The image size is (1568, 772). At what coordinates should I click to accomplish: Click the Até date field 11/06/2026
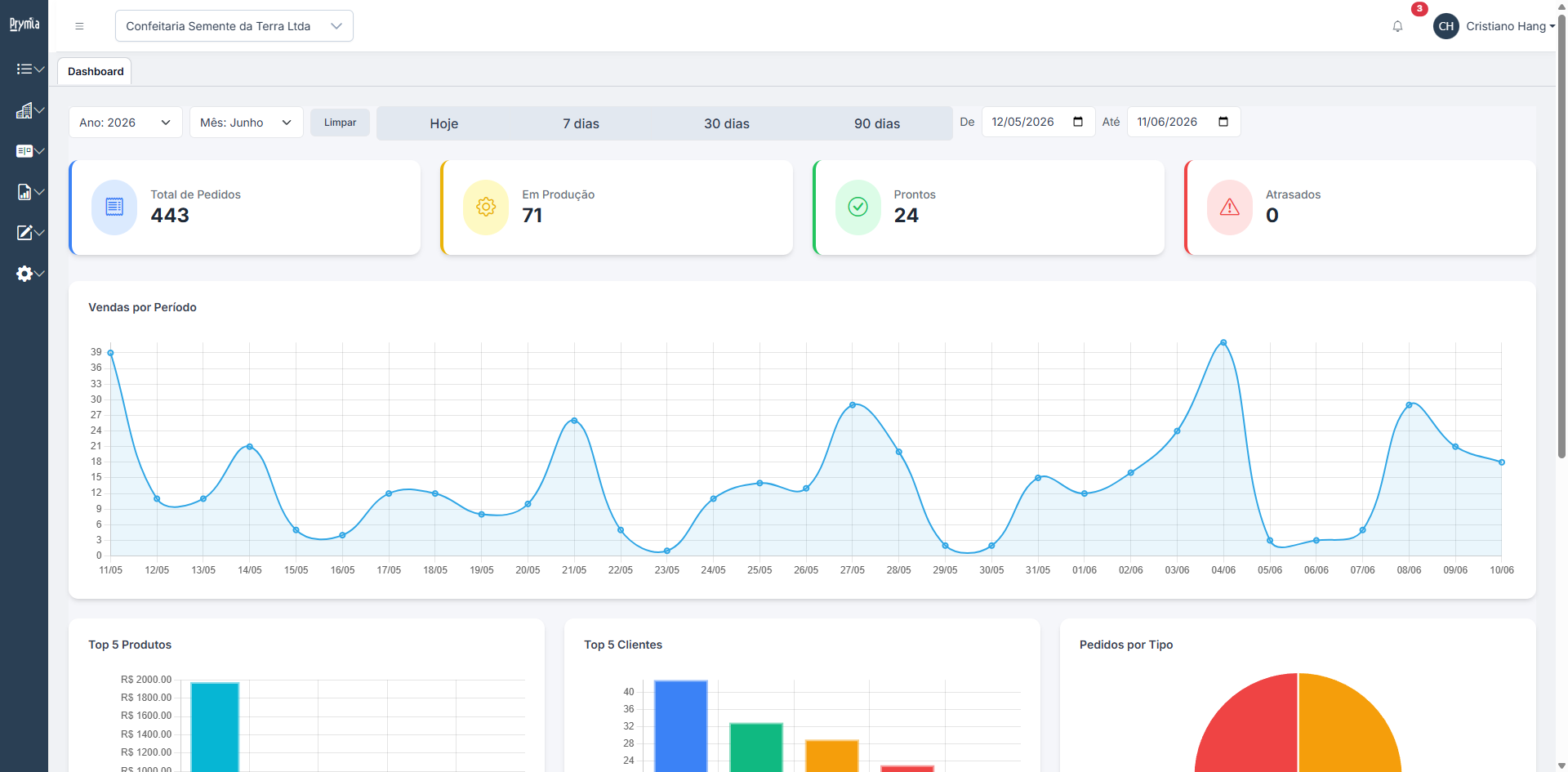(1183, 122)
